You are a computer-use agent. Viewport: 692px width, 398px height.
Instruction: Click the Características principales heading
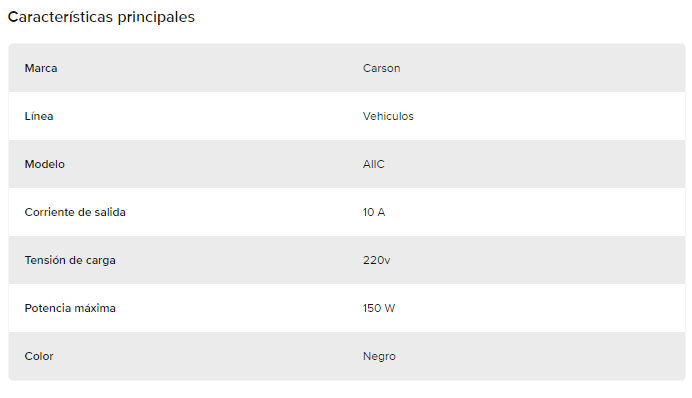(101, 17)
